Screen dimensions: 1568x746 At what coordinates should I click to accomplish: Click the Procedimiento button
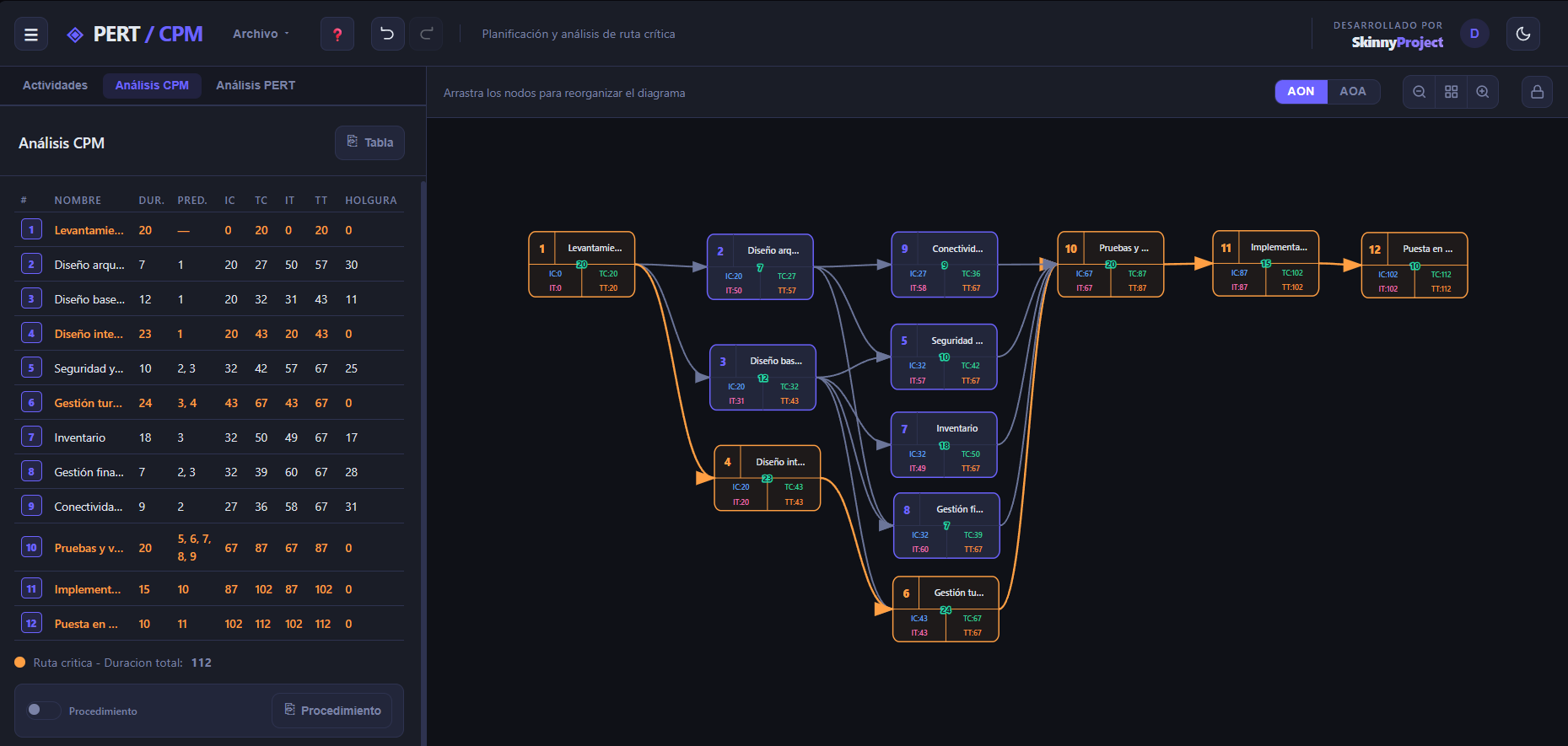[x=332, y=711]
